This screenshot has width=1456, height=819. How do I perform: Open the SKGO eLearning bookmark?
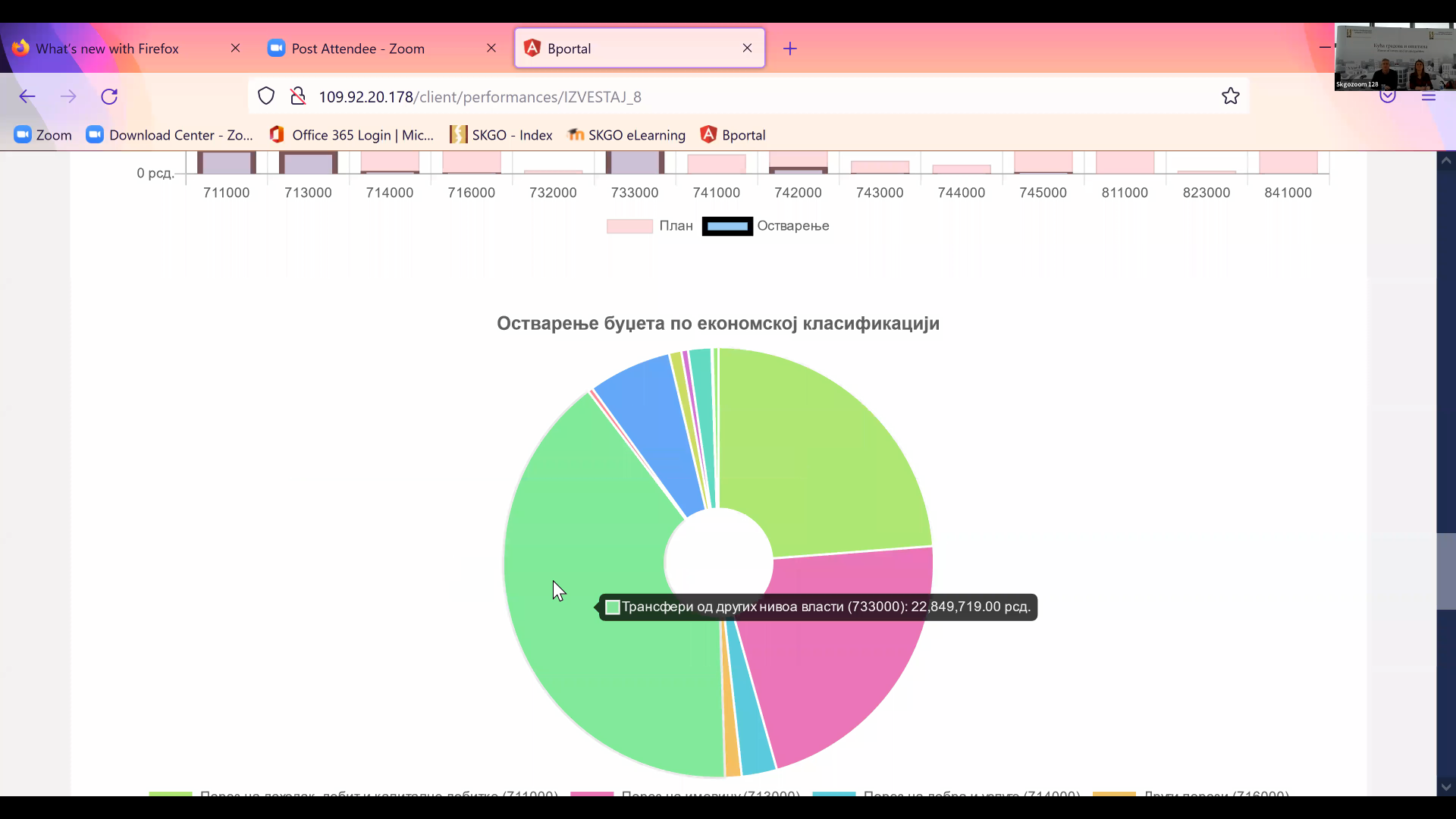626,135
